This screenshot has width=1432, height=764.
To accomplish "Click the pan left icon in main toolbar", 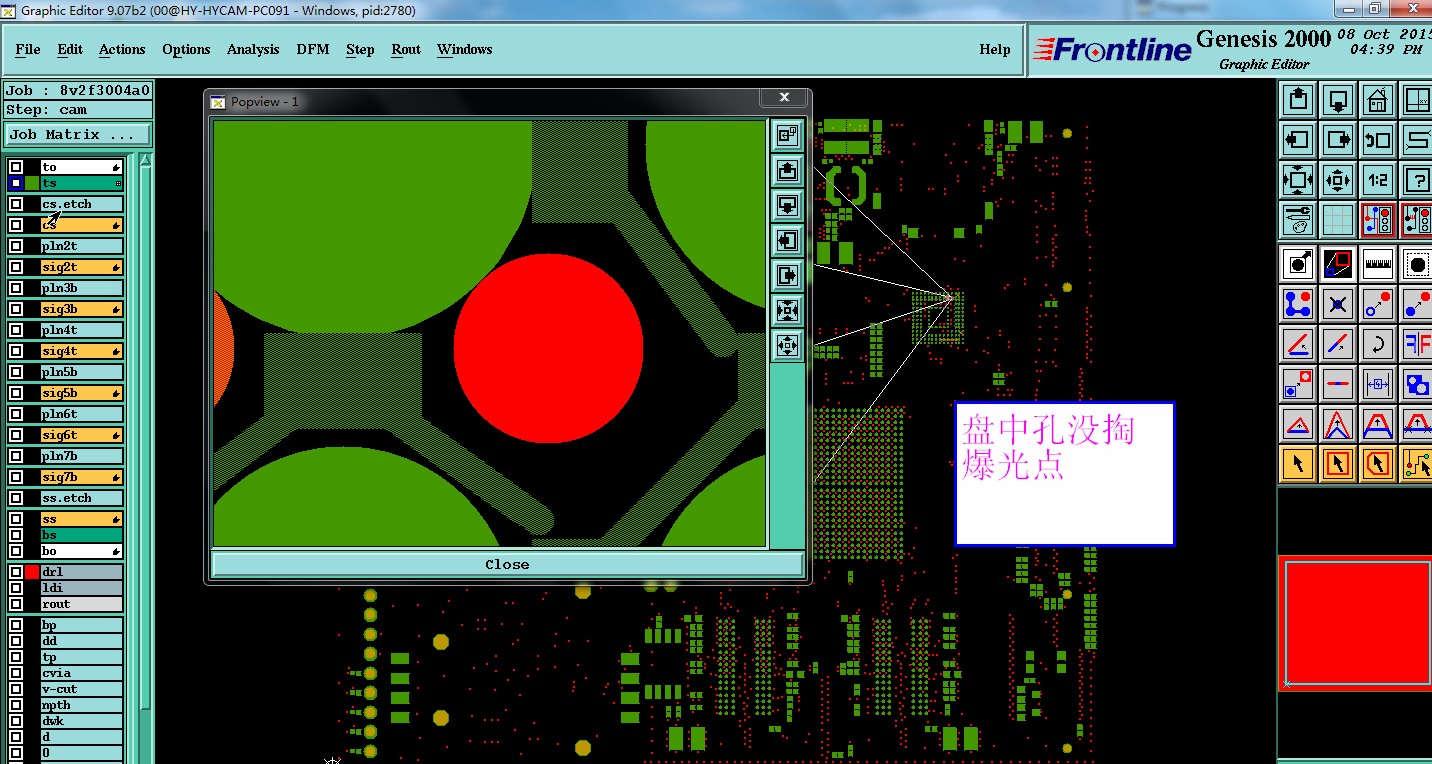I will coord(1298,140).
